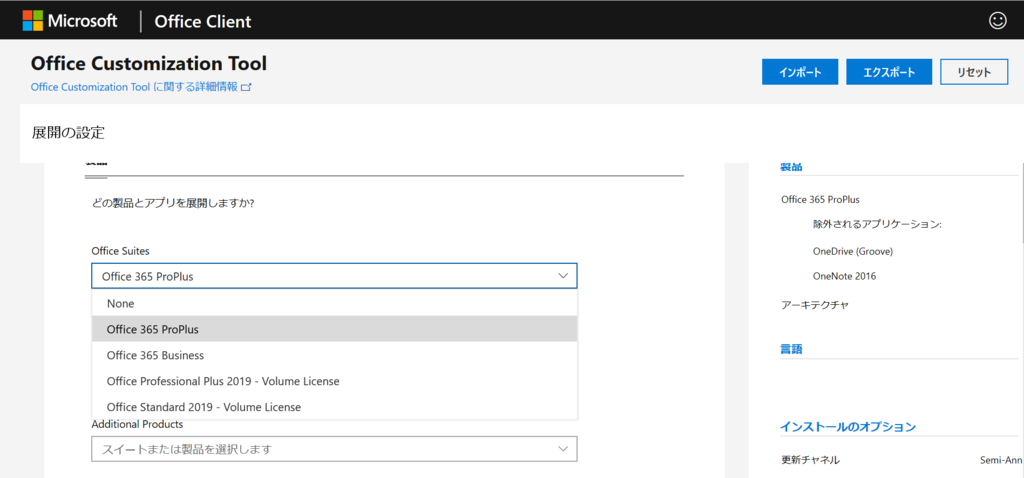Click the インポート button
The height and width of the screenshot is (478, 1024).
tap(800, 72)
